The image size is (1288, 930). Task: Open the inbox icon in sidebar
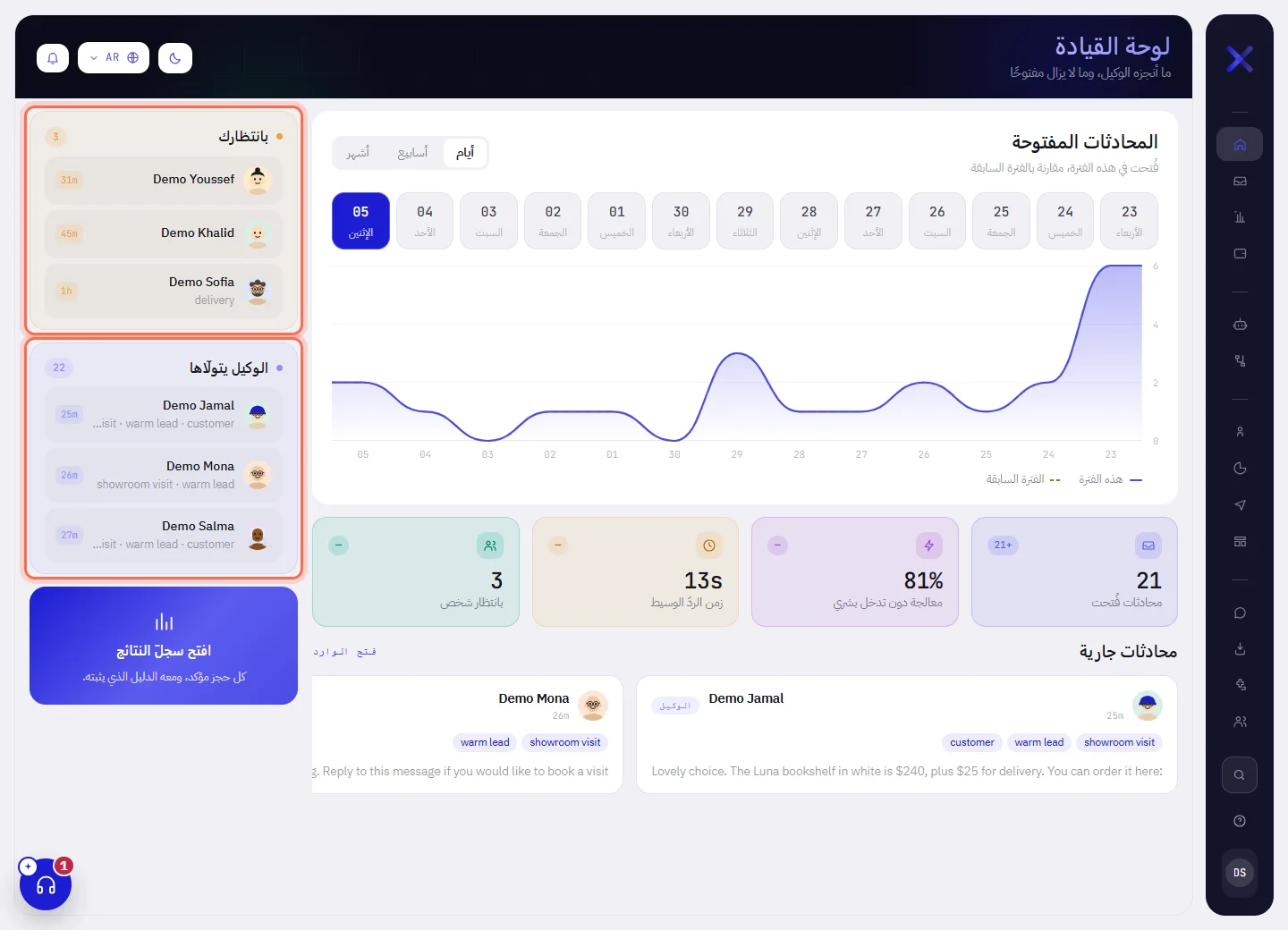[x=1240, y=181]
